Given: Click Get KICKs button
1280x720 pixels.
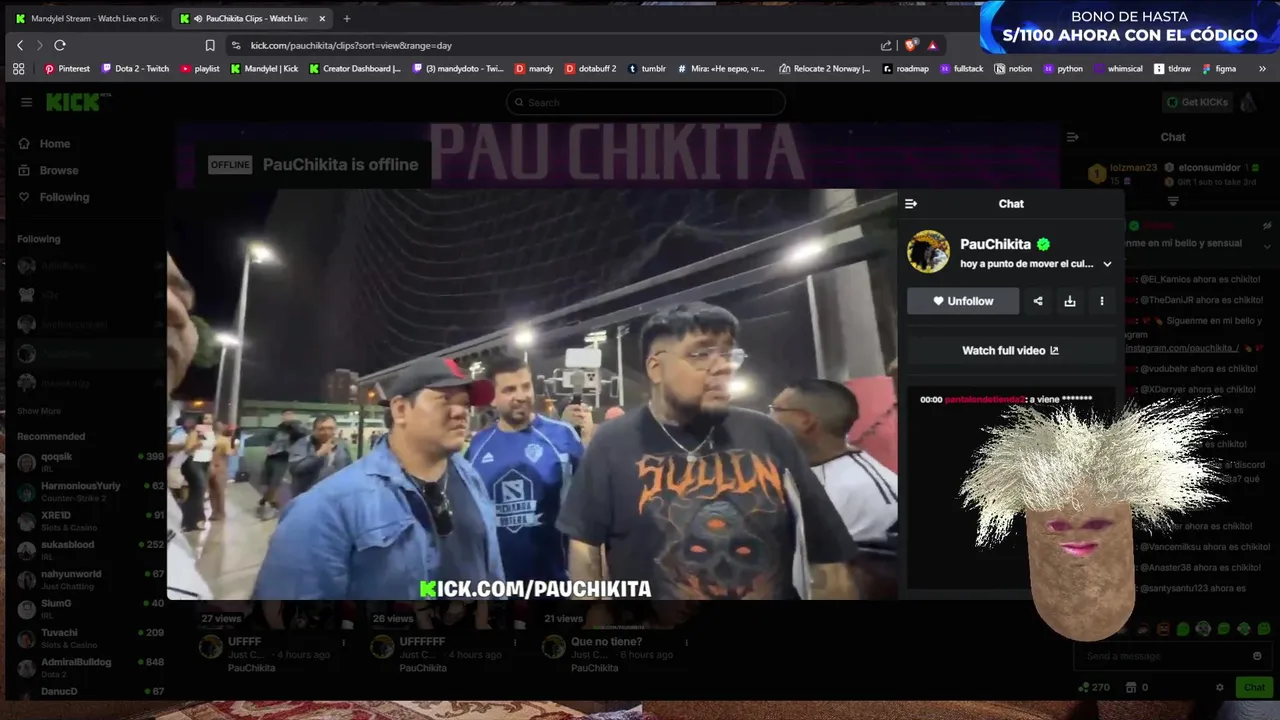Looking at the screenshot, I should click(x=1197, y=102).
